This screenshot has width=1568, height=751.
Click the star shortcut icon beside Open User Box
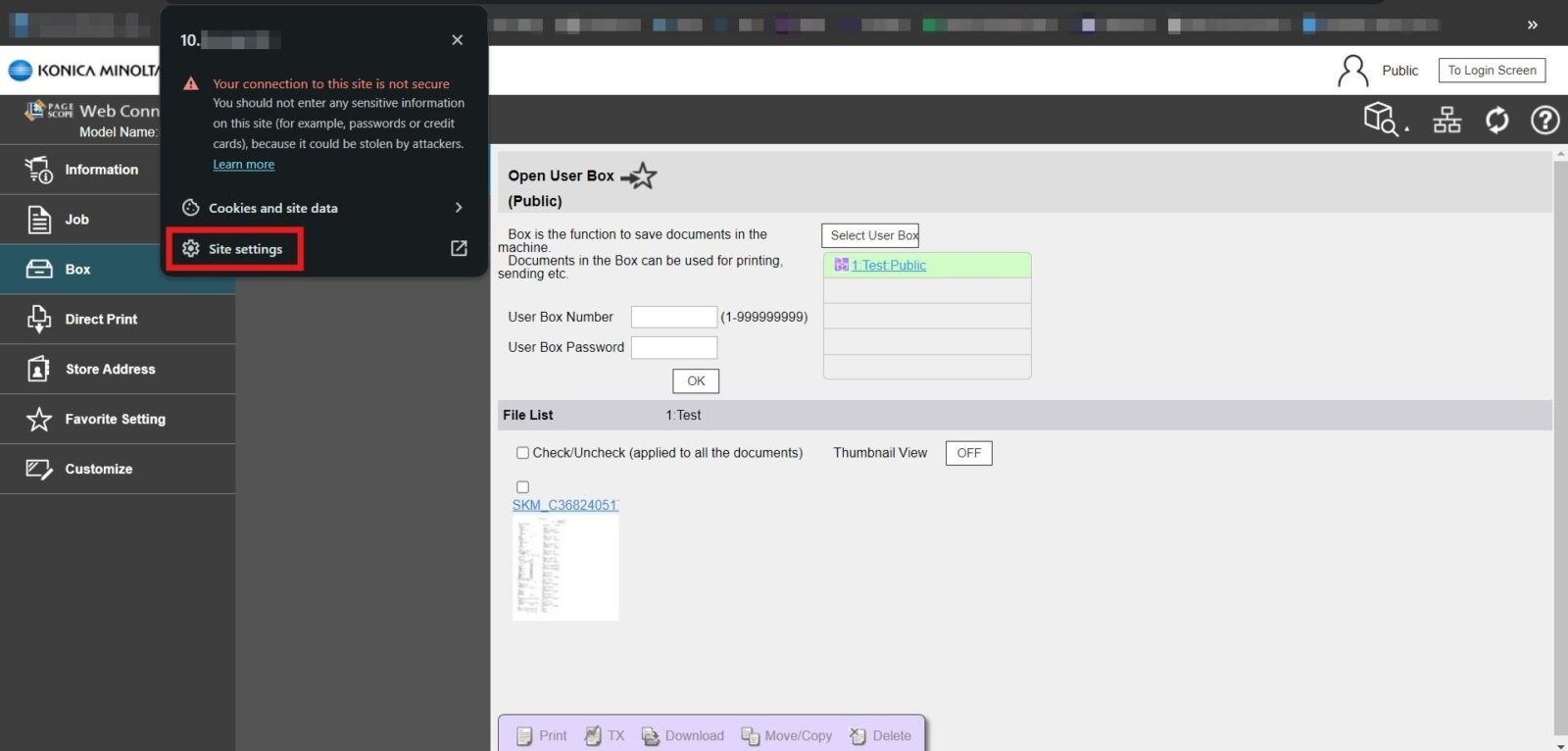pyautogui.click(x=640, y=176)
